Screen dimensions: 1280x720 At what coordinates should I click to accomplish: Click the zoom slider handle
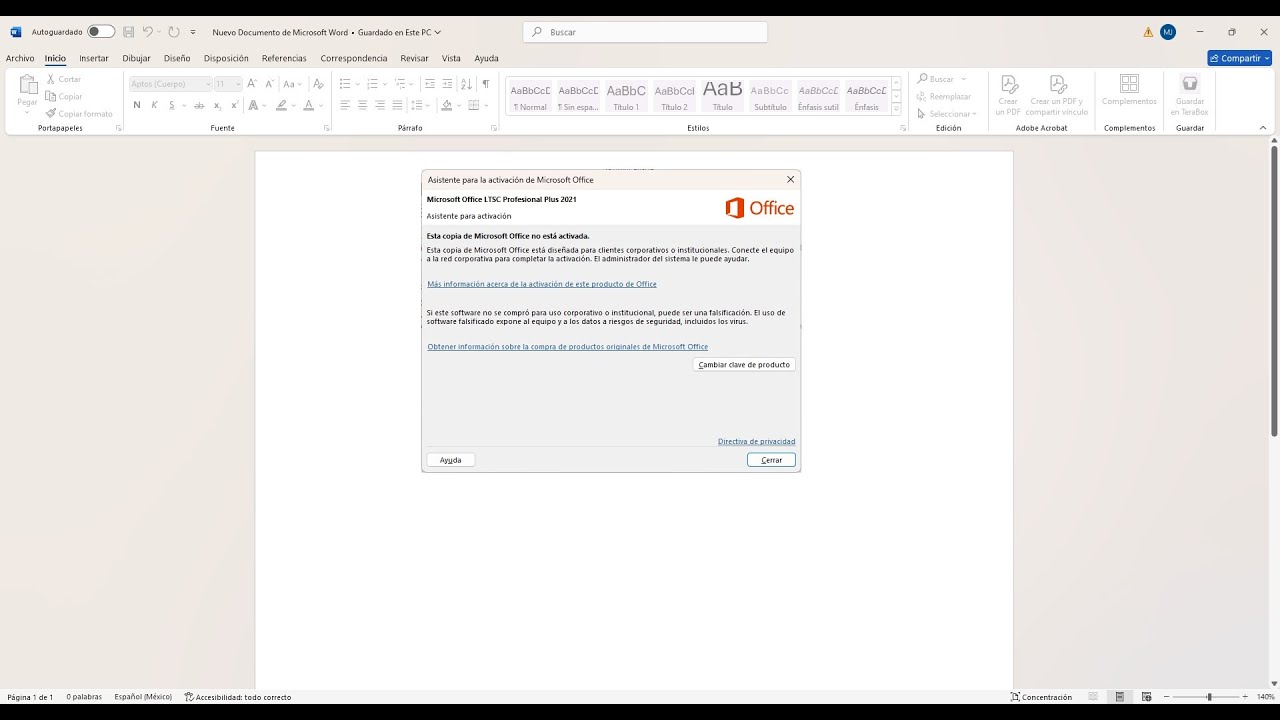pos(1209,697)
